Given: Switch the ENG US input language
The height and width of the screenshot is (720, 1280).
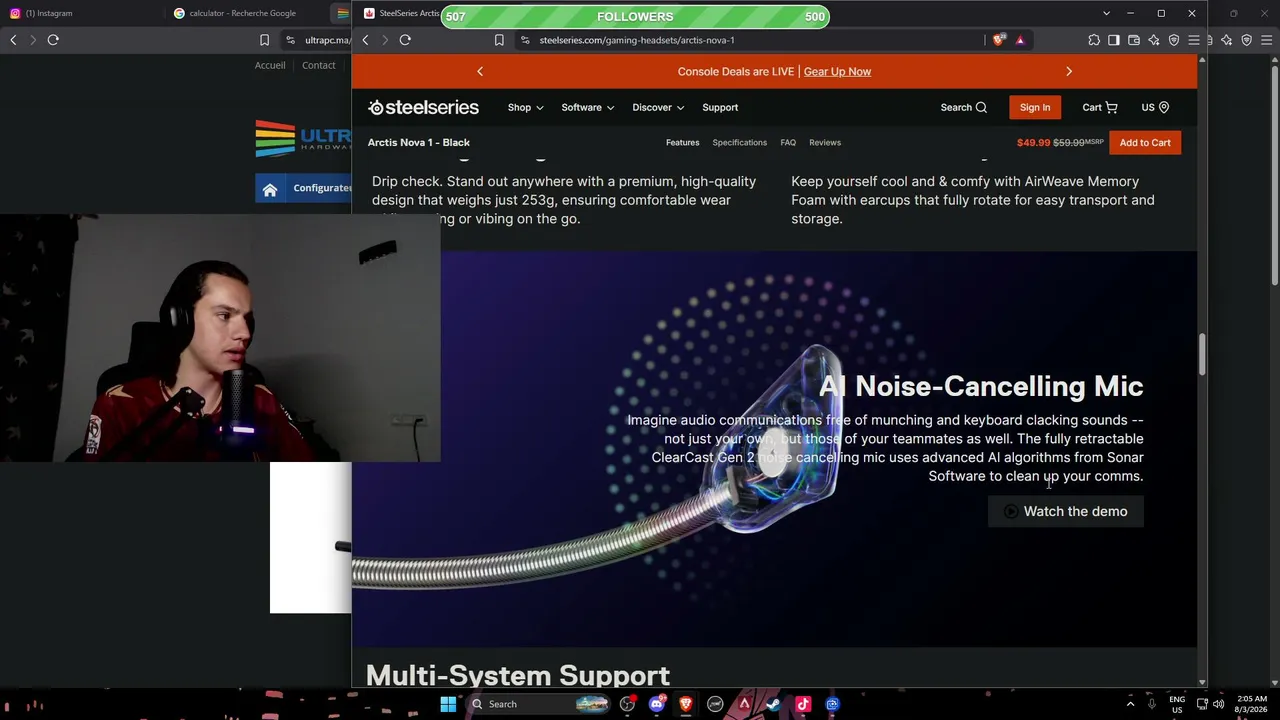Looking at the screenshot, I should (1177, 704).
